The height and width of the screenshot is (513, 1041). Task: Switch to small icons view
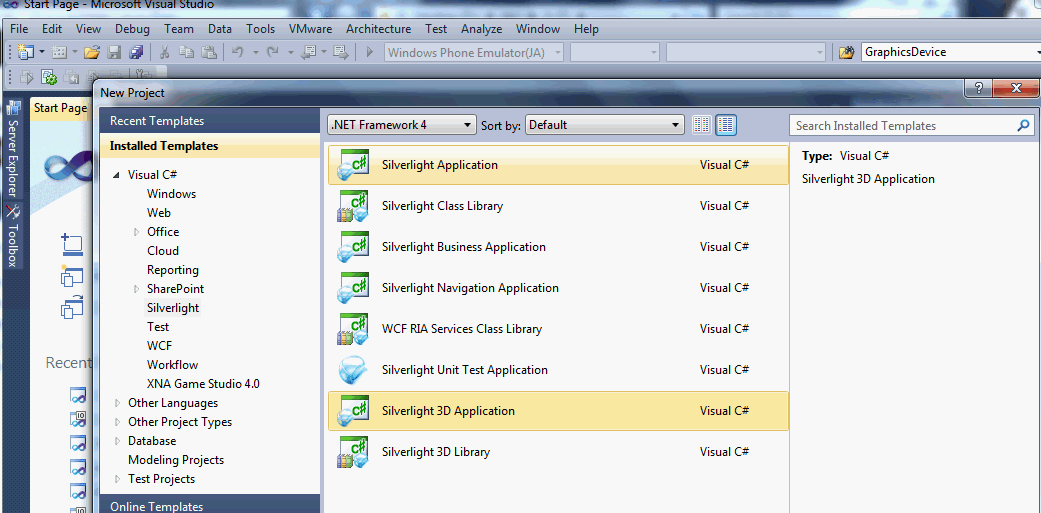pos(701,125)
